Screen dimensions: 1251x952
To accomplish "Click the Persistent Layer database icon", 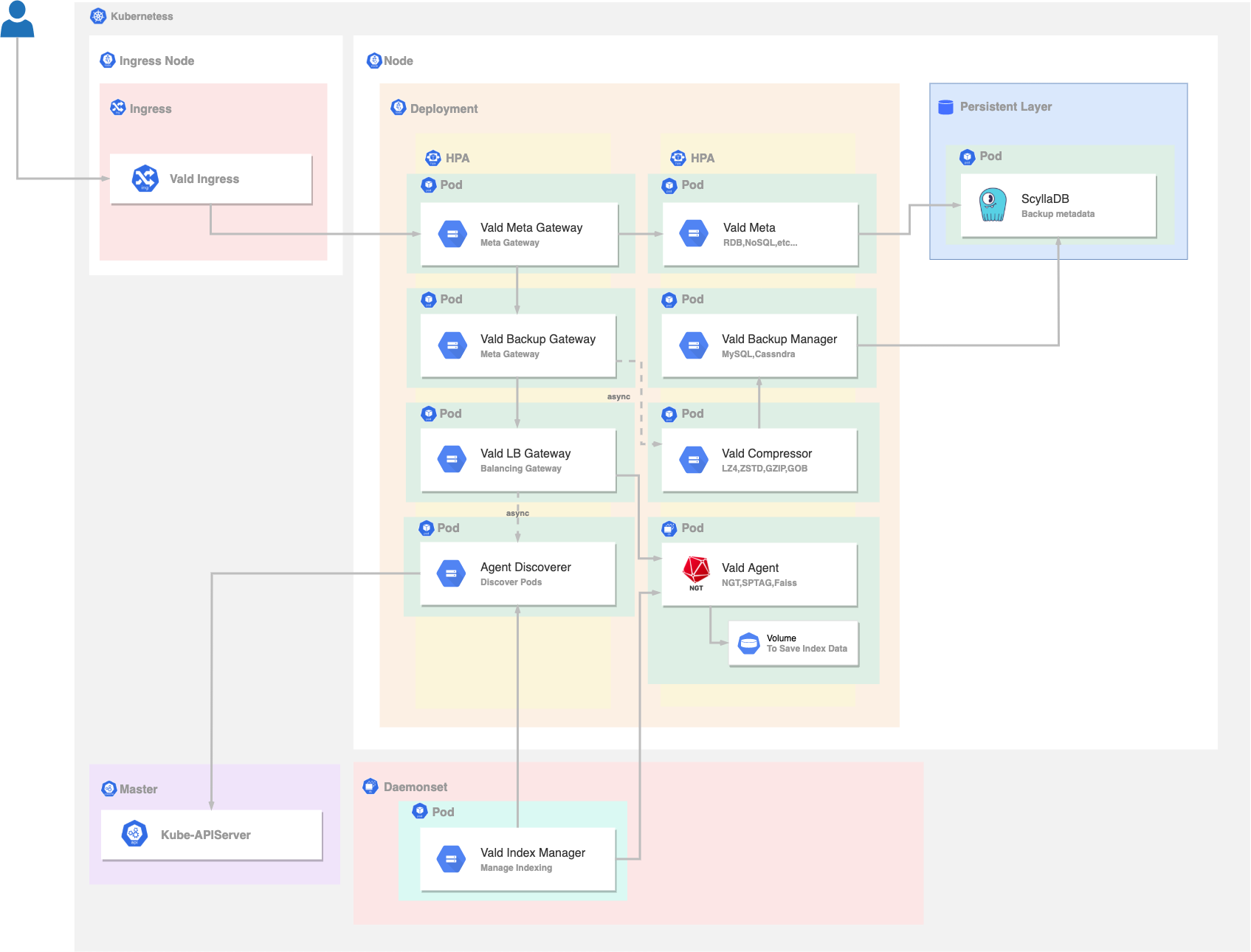I will 945,107.
